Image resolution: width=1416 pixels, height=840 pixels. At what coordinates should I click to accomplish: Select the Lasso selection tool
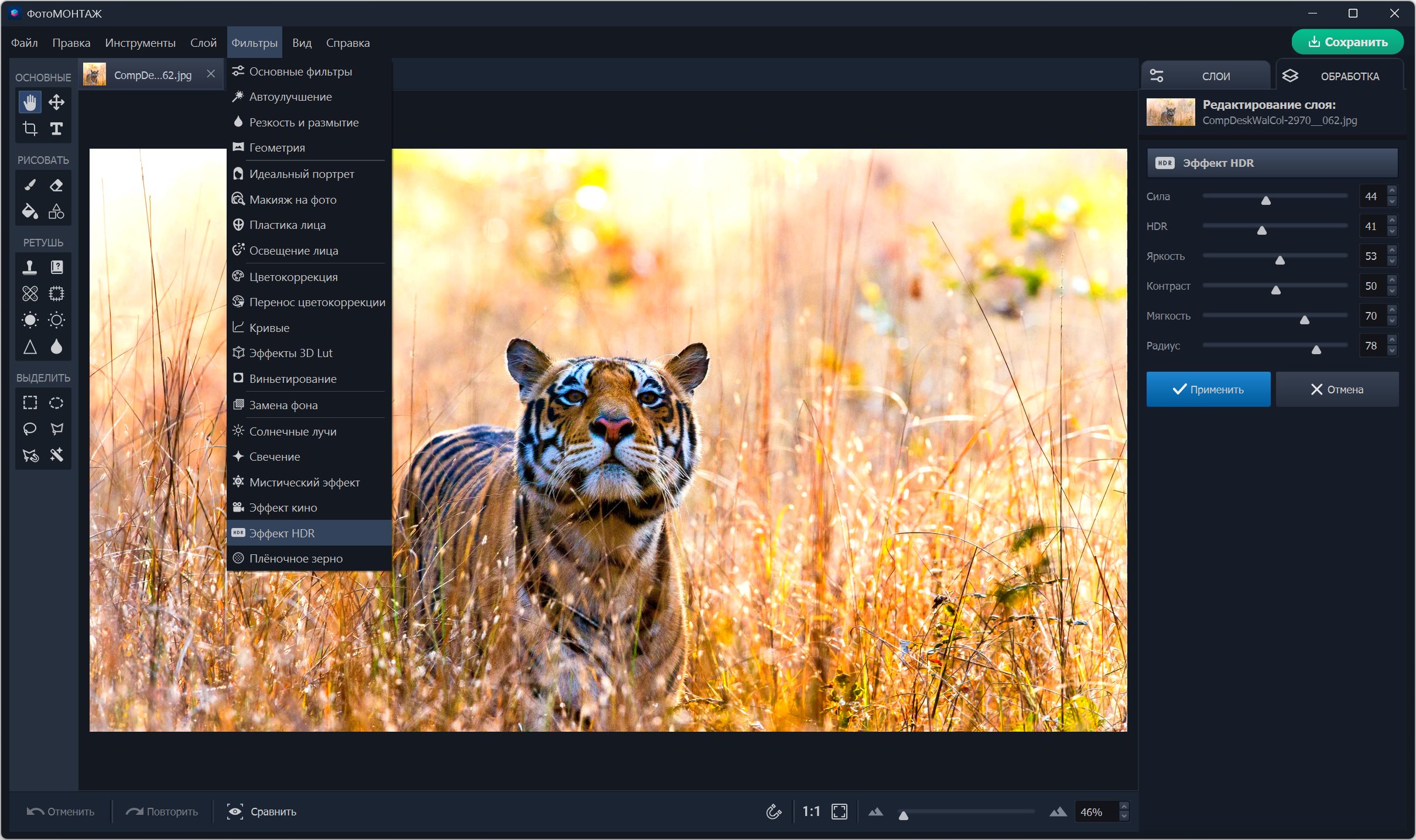(x=30, y=429)
